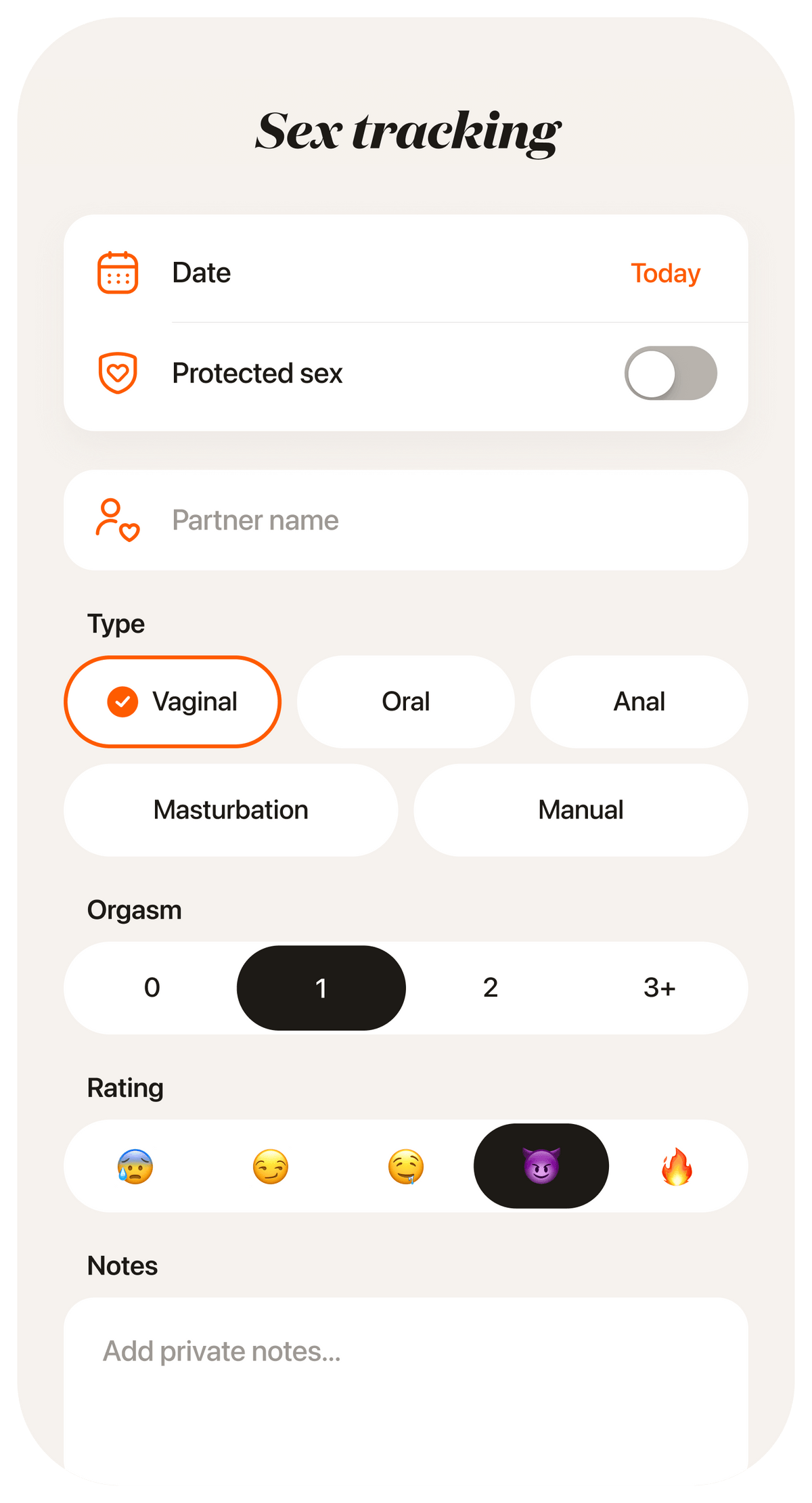
Task: Choose orgasm count 0
Action: 152,988
